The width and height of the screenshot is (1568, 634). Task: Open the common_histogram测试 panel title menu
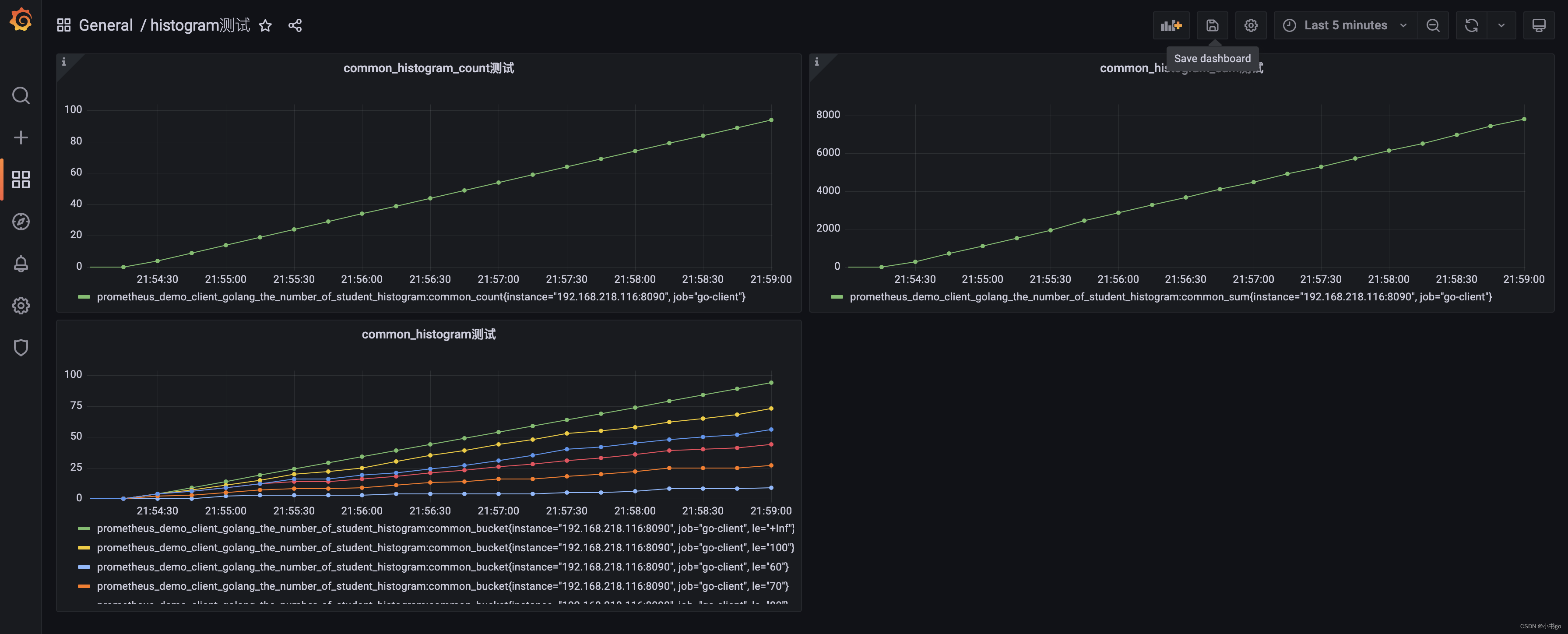pos(429,335)
